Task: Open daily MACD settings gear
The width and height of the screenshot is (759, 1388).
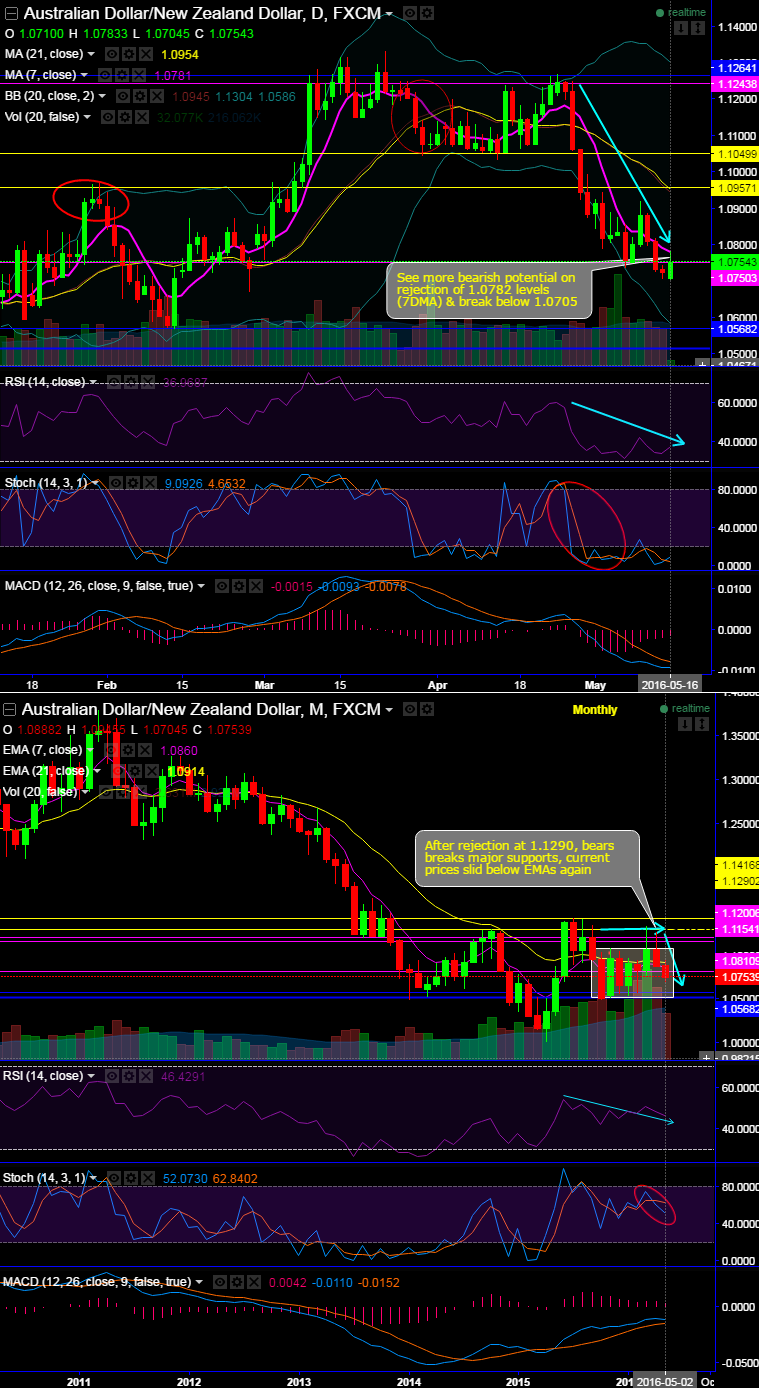Action: pyautogui.click(x=239, y=586)
